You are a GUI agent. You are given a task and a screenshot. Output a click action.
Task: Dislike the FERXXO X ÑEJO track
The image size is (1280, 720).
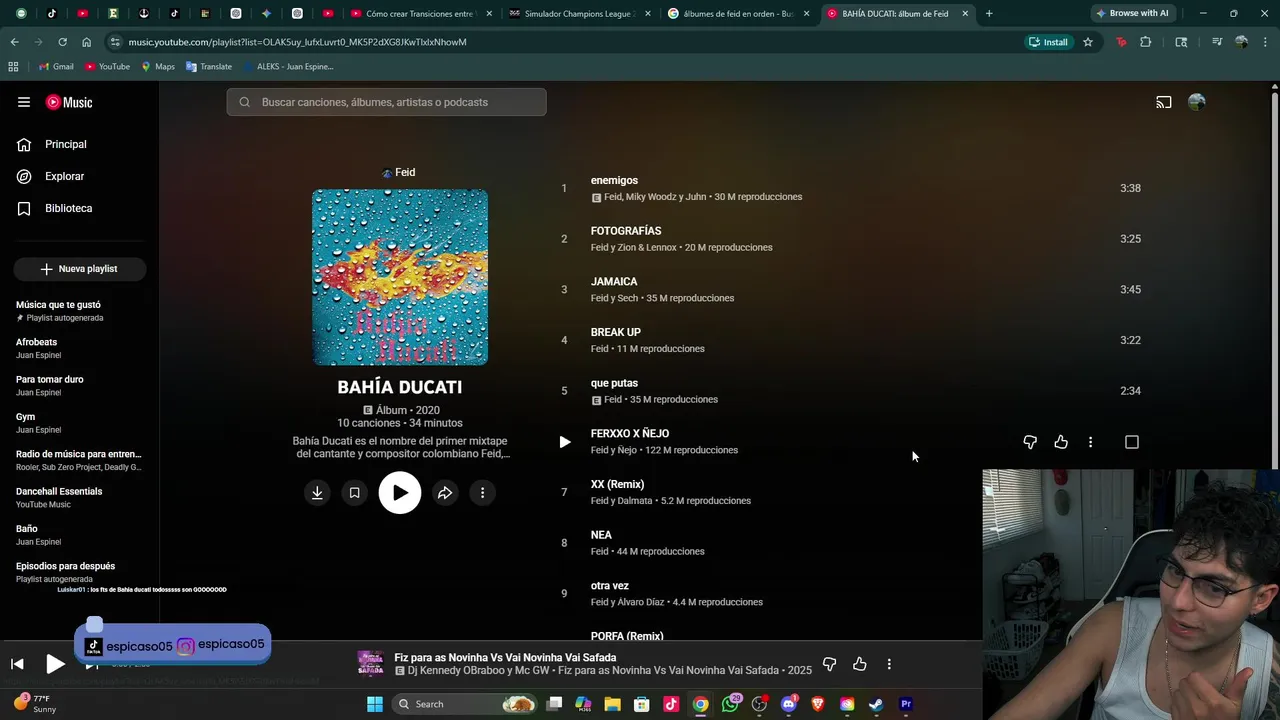click(x=1030, y=442)
